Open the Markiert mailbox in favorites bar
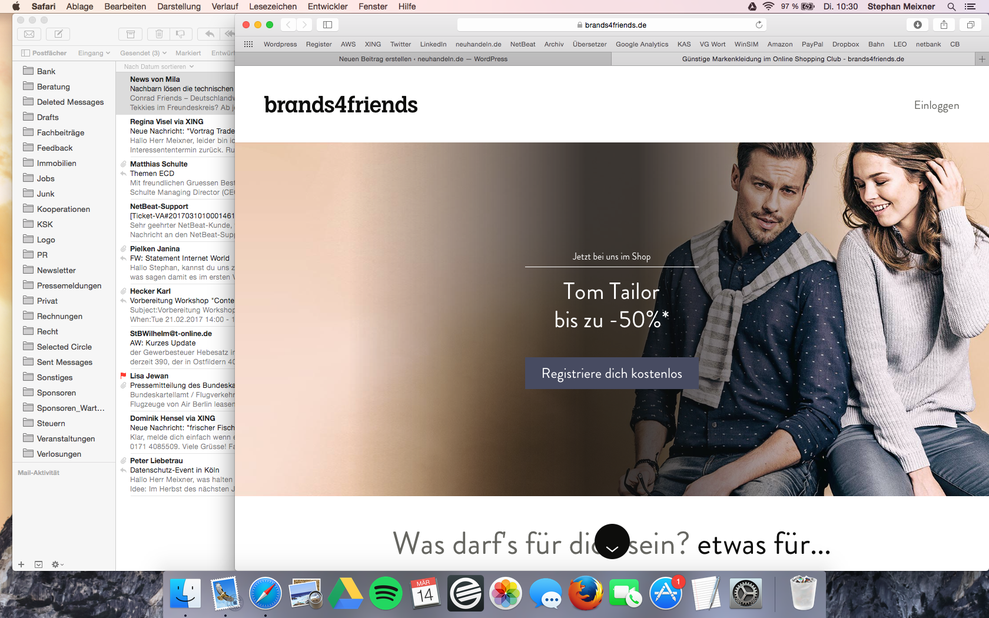 pos(188,53)
